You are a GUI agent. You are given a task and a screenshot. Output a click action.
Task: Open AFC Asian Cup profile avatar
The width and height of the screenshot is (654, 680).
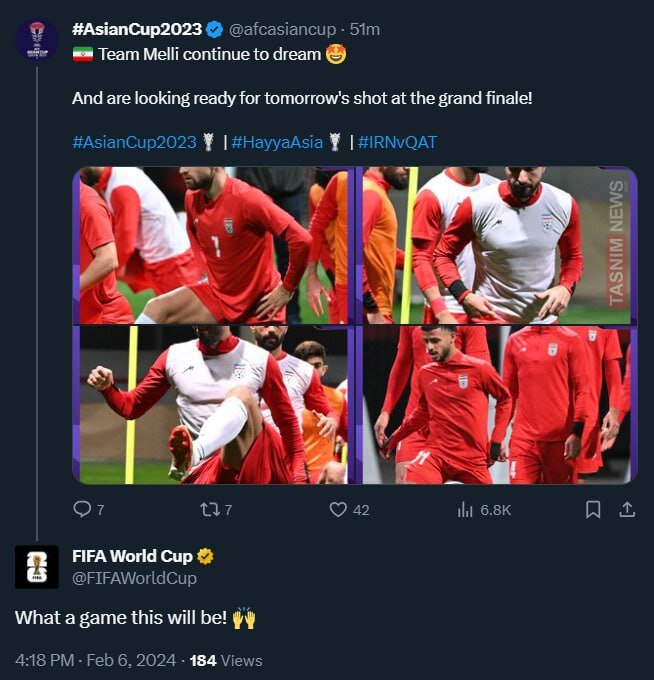click(x=36, y=41)
